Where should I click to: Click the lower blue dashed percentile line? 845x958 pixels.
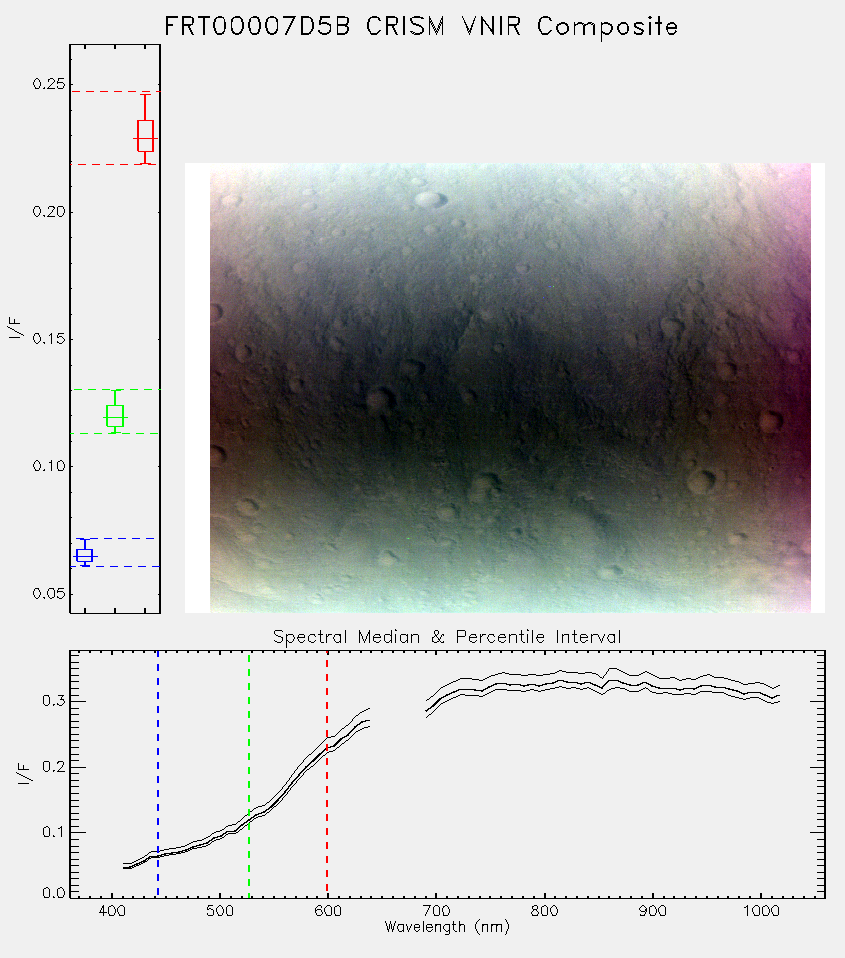click(115, 566)
